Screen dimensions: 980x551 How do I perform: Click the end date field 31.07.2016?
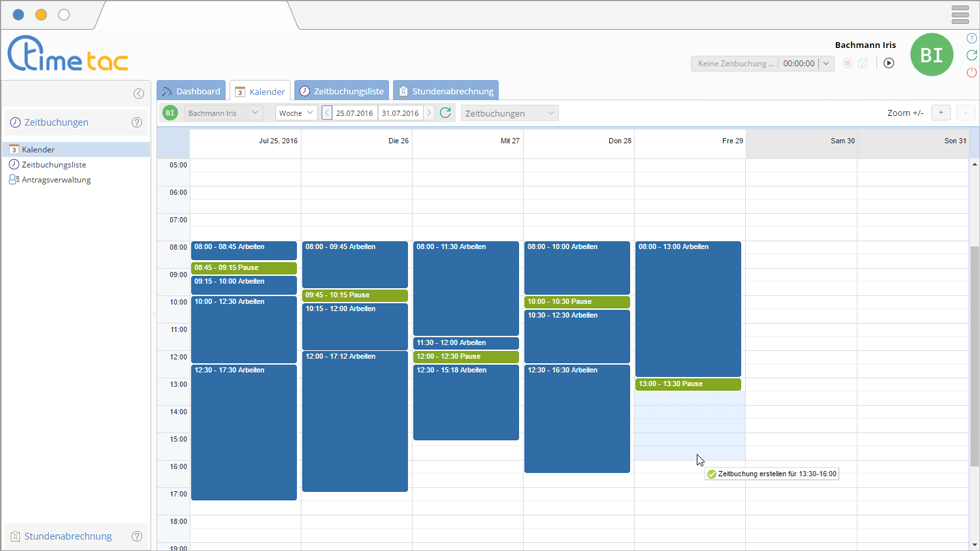[400, 113]
